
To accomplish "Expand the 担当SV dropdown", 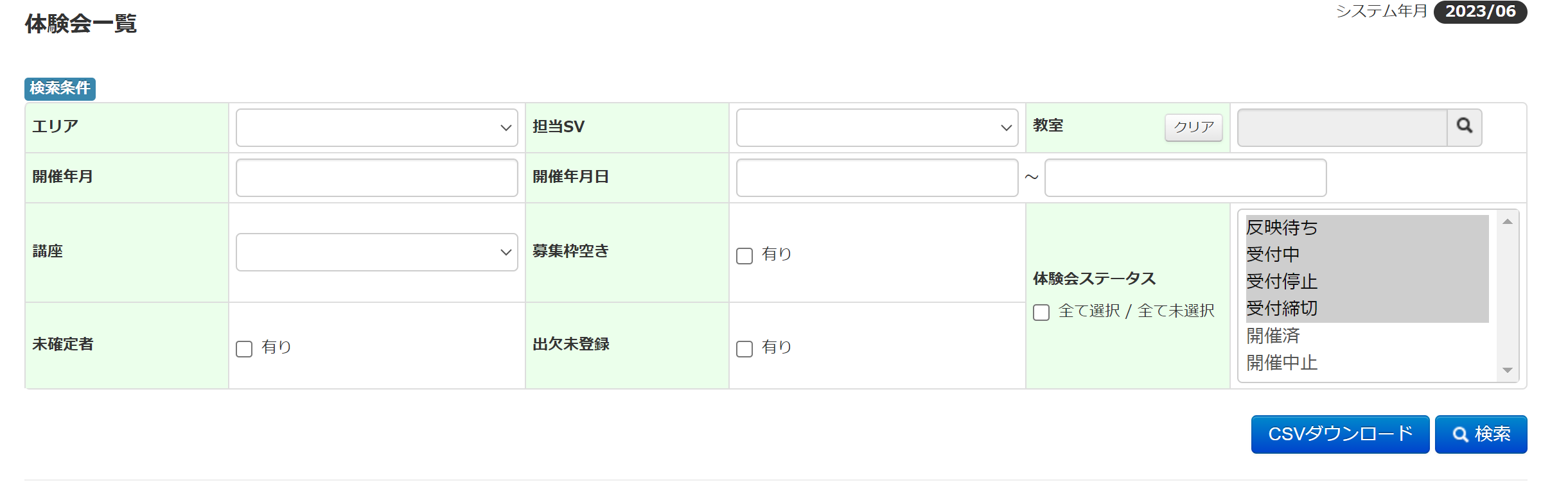I will coord(877,128).
